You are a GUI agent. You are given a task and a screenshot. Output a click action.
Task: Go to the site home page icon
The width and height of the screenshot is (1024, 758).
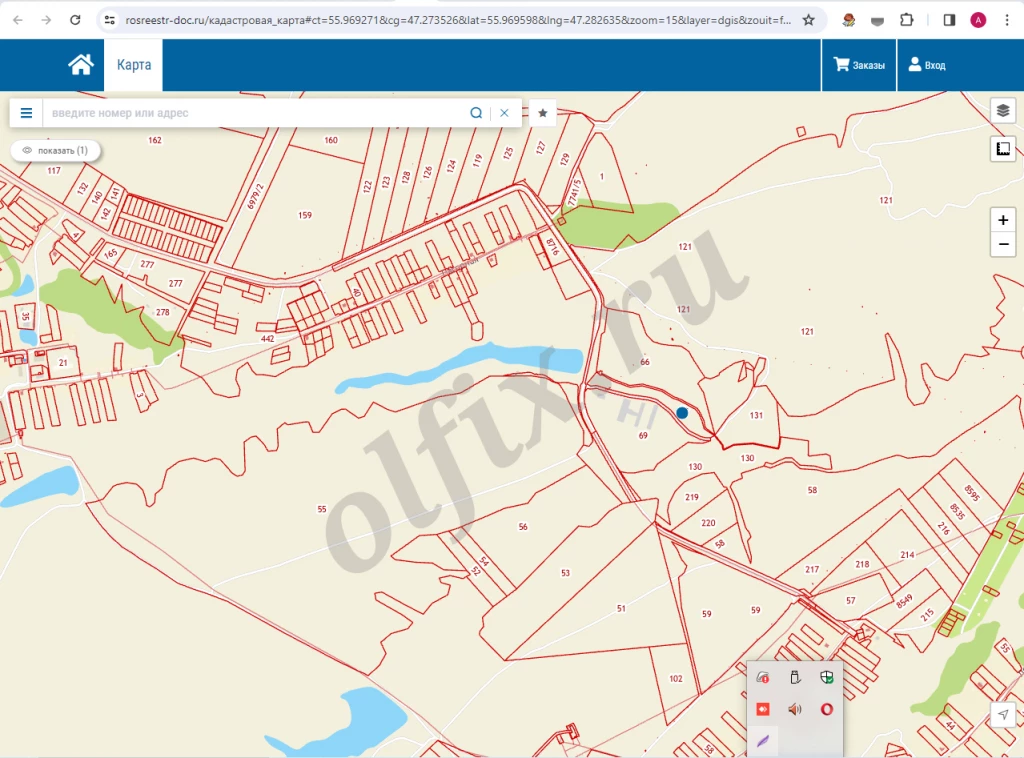(x=81, y=65)
